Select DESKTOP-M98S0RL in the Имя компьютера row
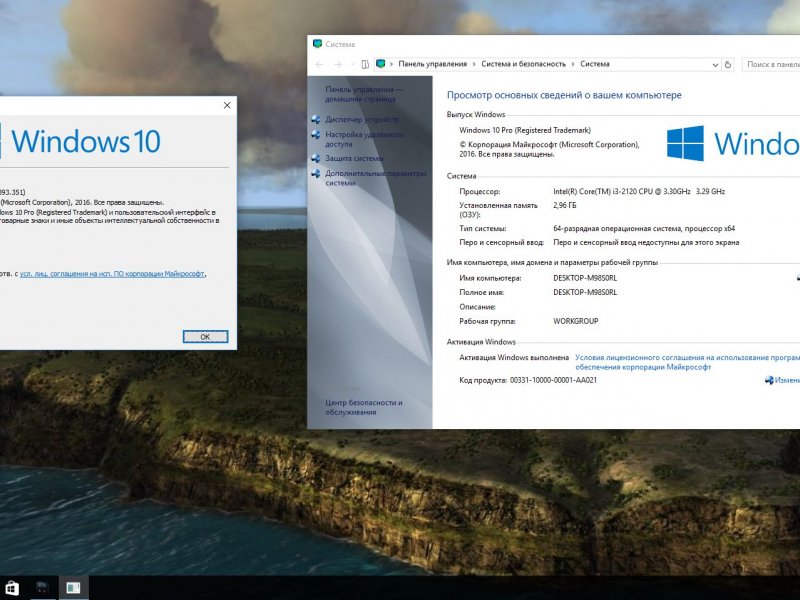This screenshot has height=600, width=800. click(585, 278)
